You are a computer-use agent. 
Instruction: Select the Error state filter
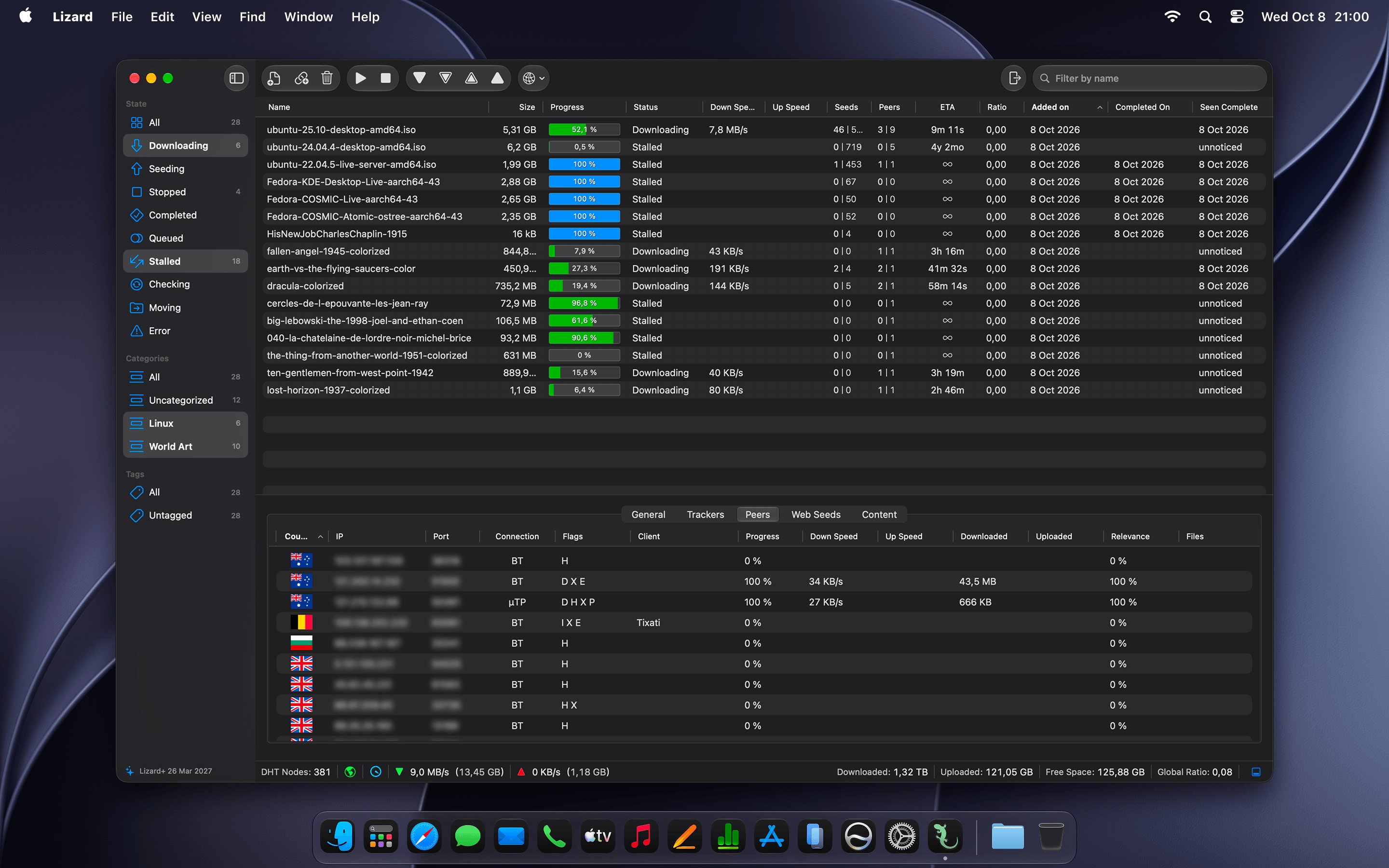pos(185,331)
